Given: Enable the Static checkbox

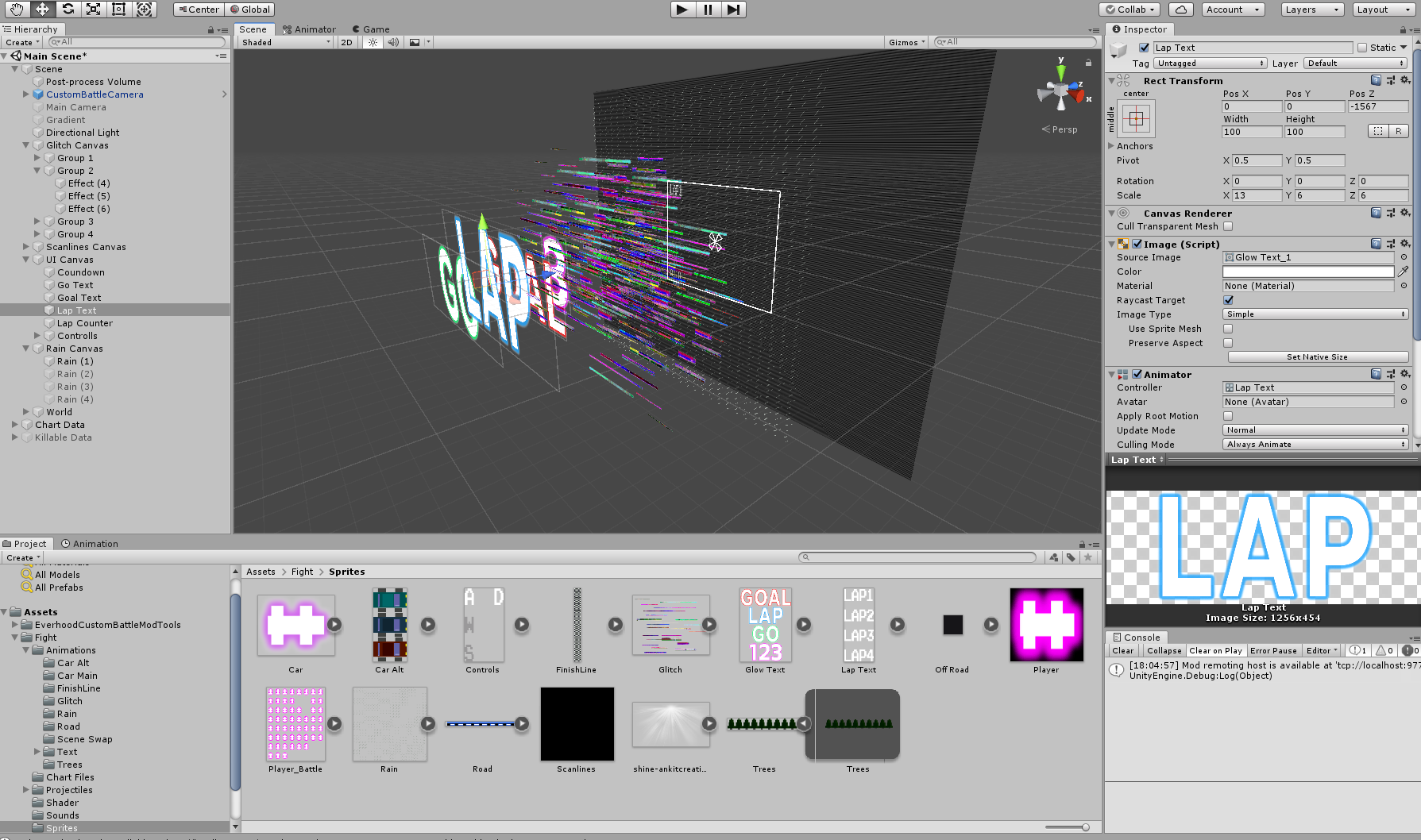Looking at the screenshot, I should pos(1362,48).
